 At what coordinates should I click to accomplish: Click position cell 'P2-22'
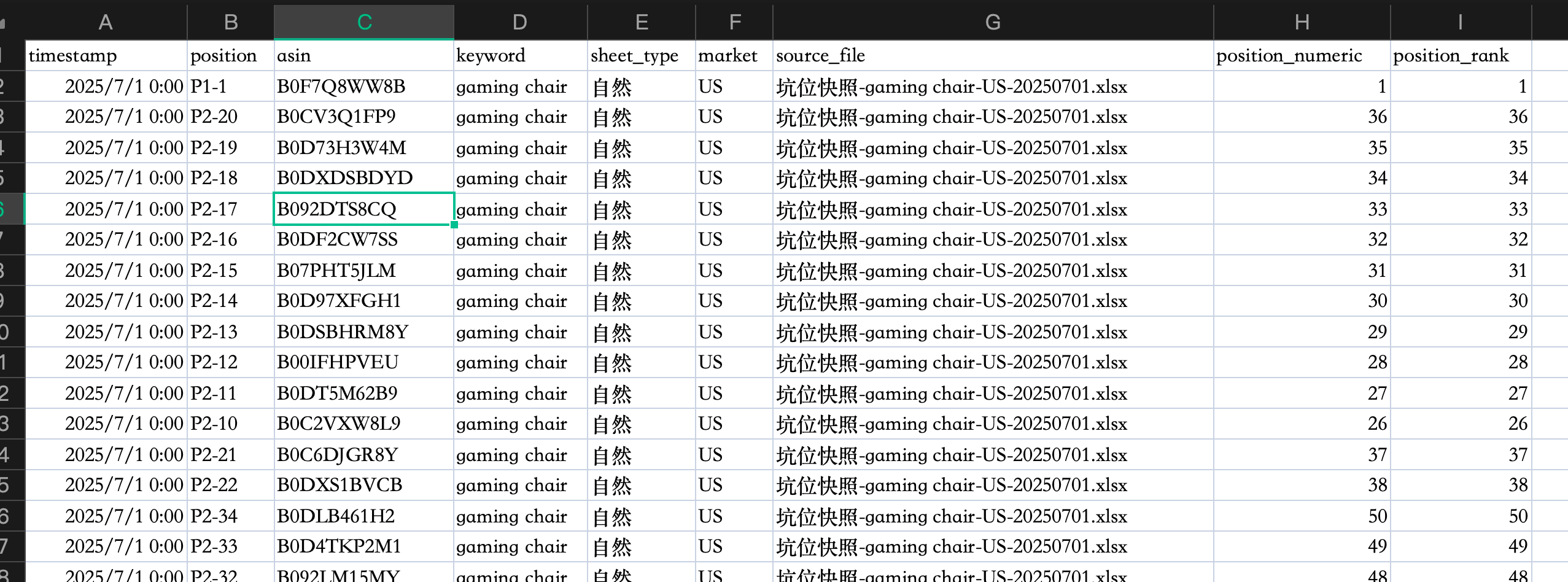[230, 485]
